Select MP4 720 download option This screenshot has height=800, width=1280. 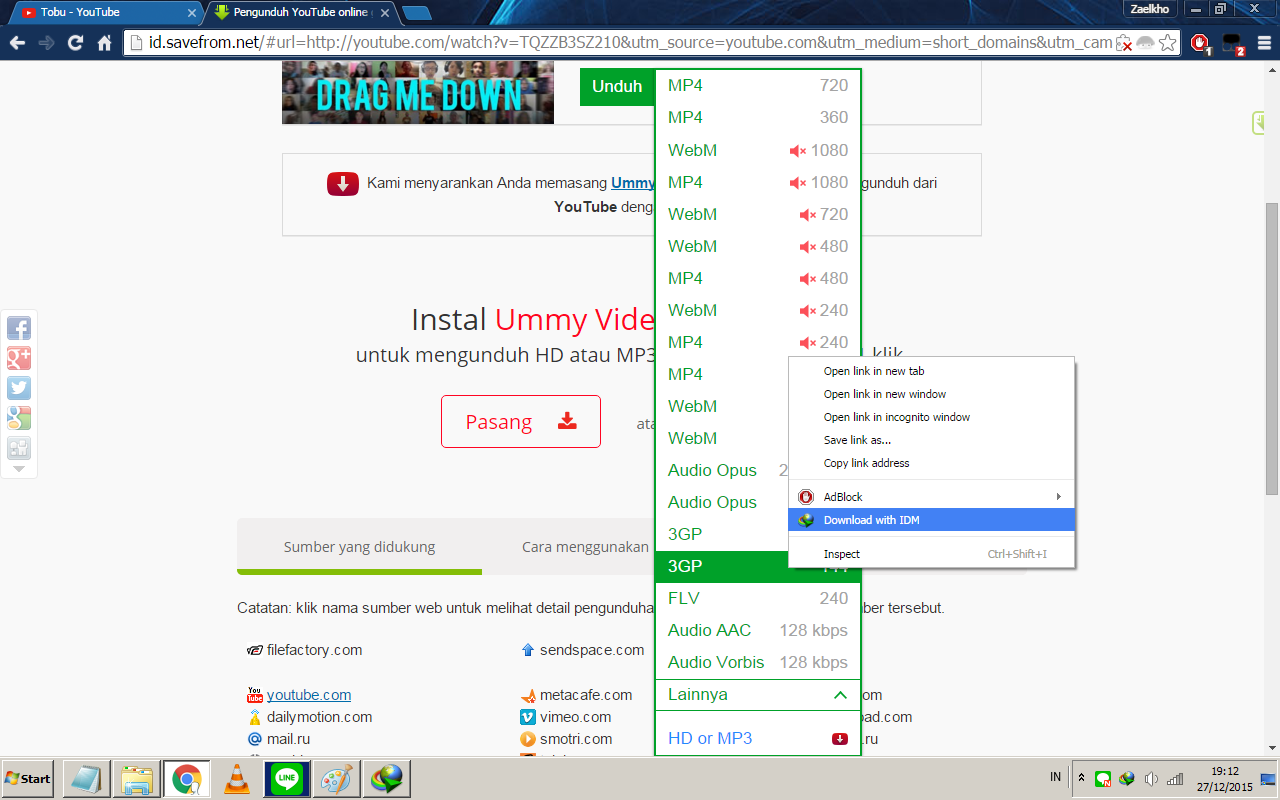pyautogui.click(x=758, y=86)
